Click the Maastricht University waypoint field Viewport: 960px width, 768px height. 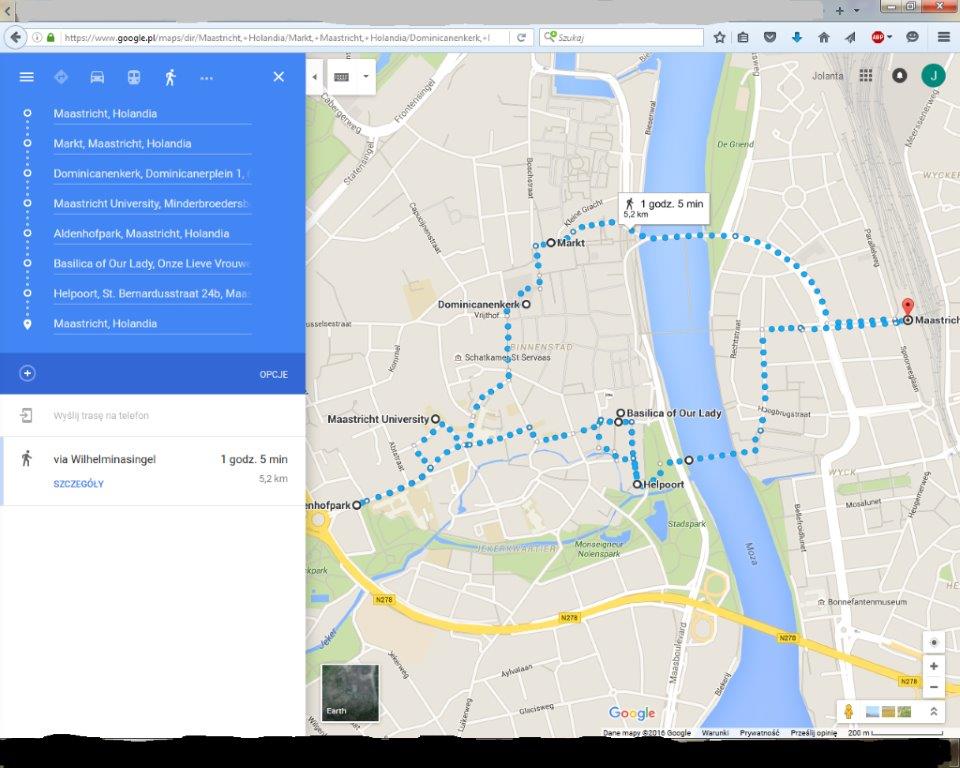coord(152,203)
